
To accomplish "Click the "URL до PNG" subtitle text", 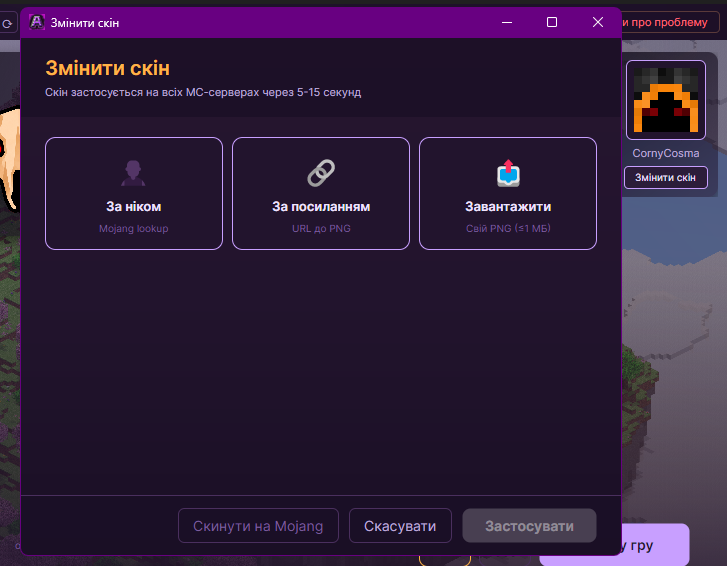I will click(x=321, y=229).
